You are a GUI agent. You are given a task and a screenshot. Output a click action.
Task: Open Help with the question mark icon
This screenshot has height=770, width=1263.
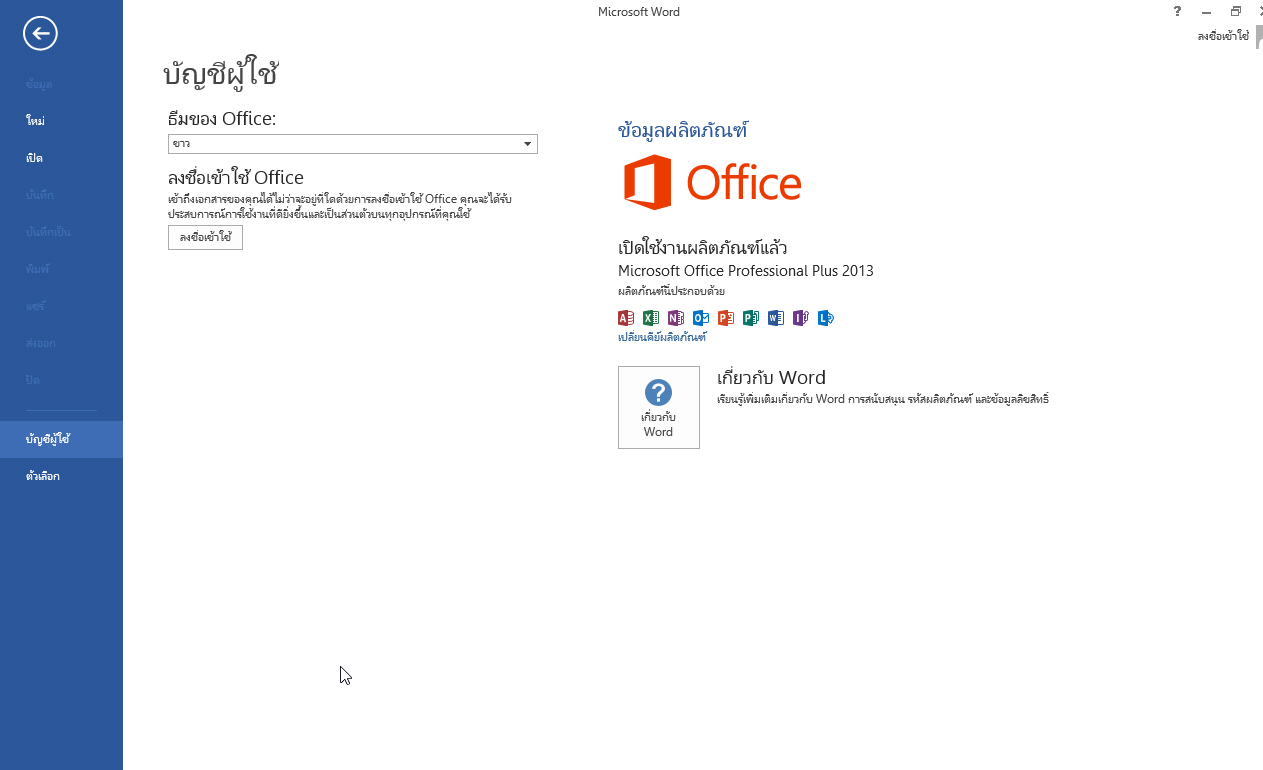tap(1176, 11)
